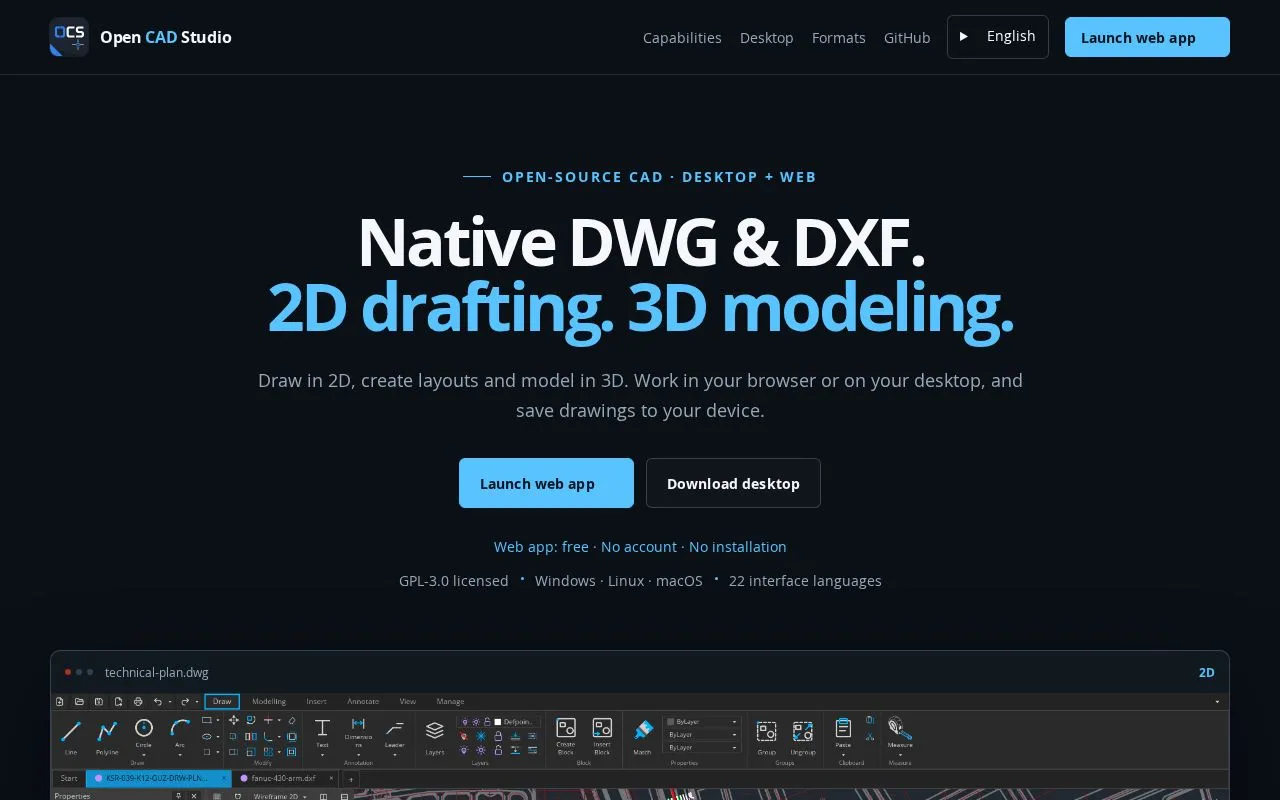This screenshot has width=1280, height=800.
Task: Go to the Formats navigation link
Action: (839, 38)
